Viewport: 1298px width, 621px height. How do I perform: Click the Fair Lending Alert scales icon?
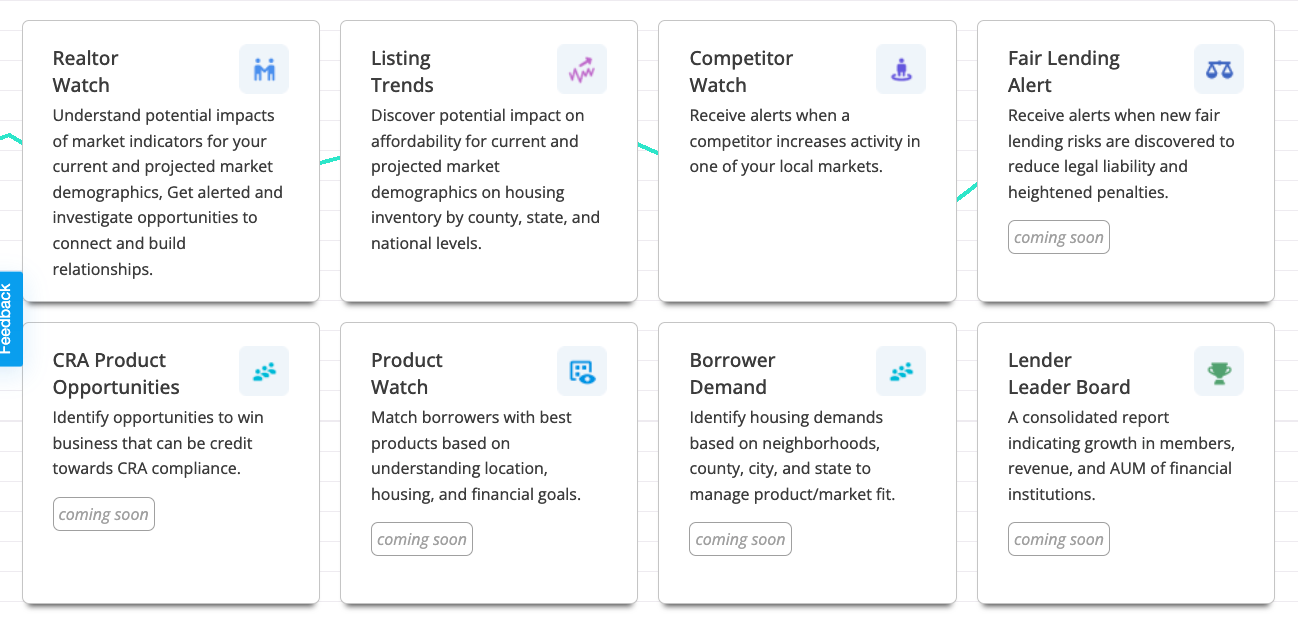1219,69
